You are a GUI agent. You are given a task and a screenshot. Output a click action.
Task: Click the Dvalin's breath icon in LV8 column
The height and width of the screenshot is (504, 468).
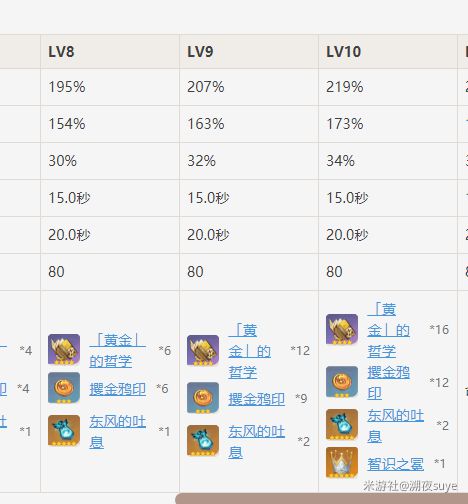[64, 431]
